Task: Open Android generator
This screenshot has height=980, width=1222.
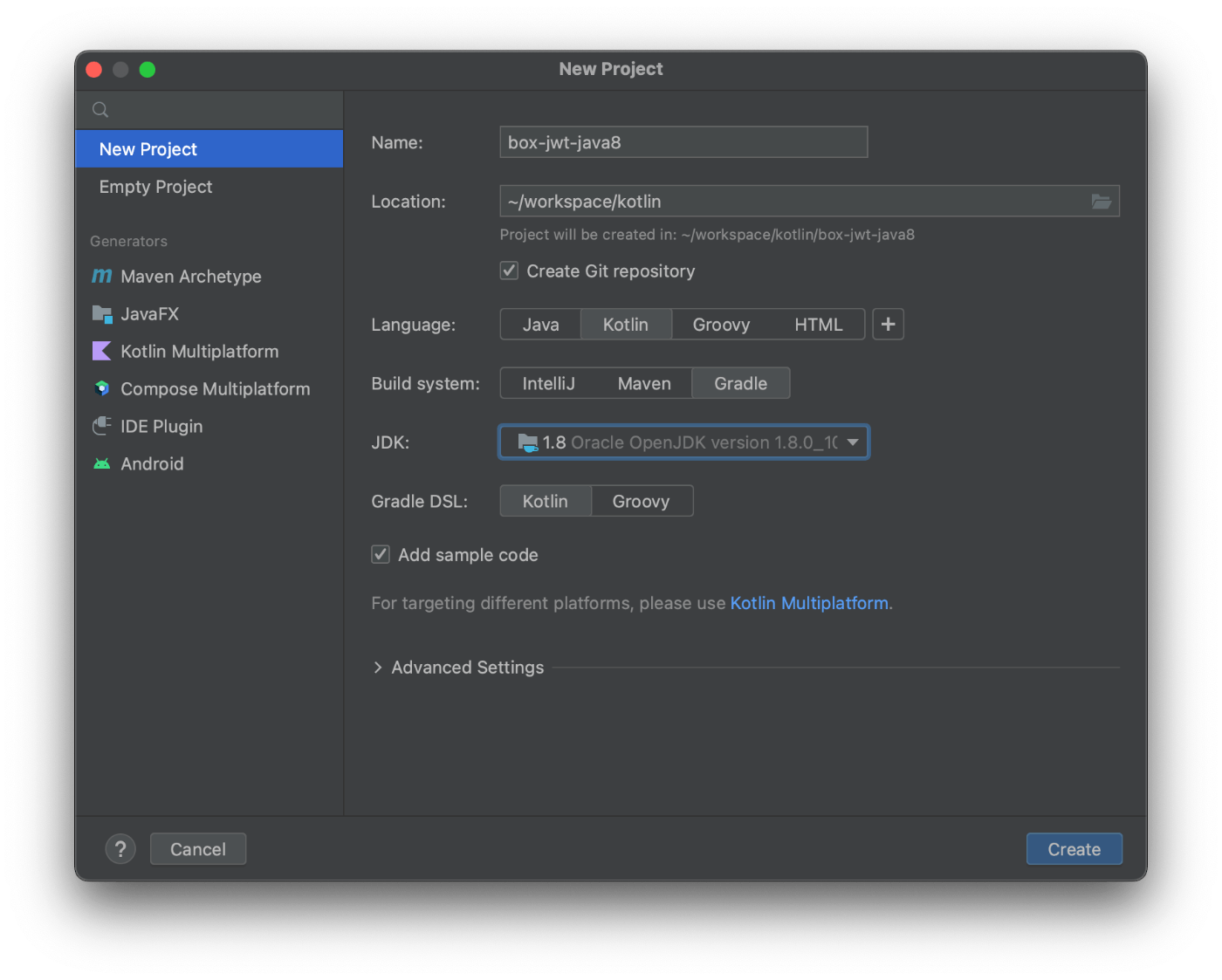Action: (209, 464)
